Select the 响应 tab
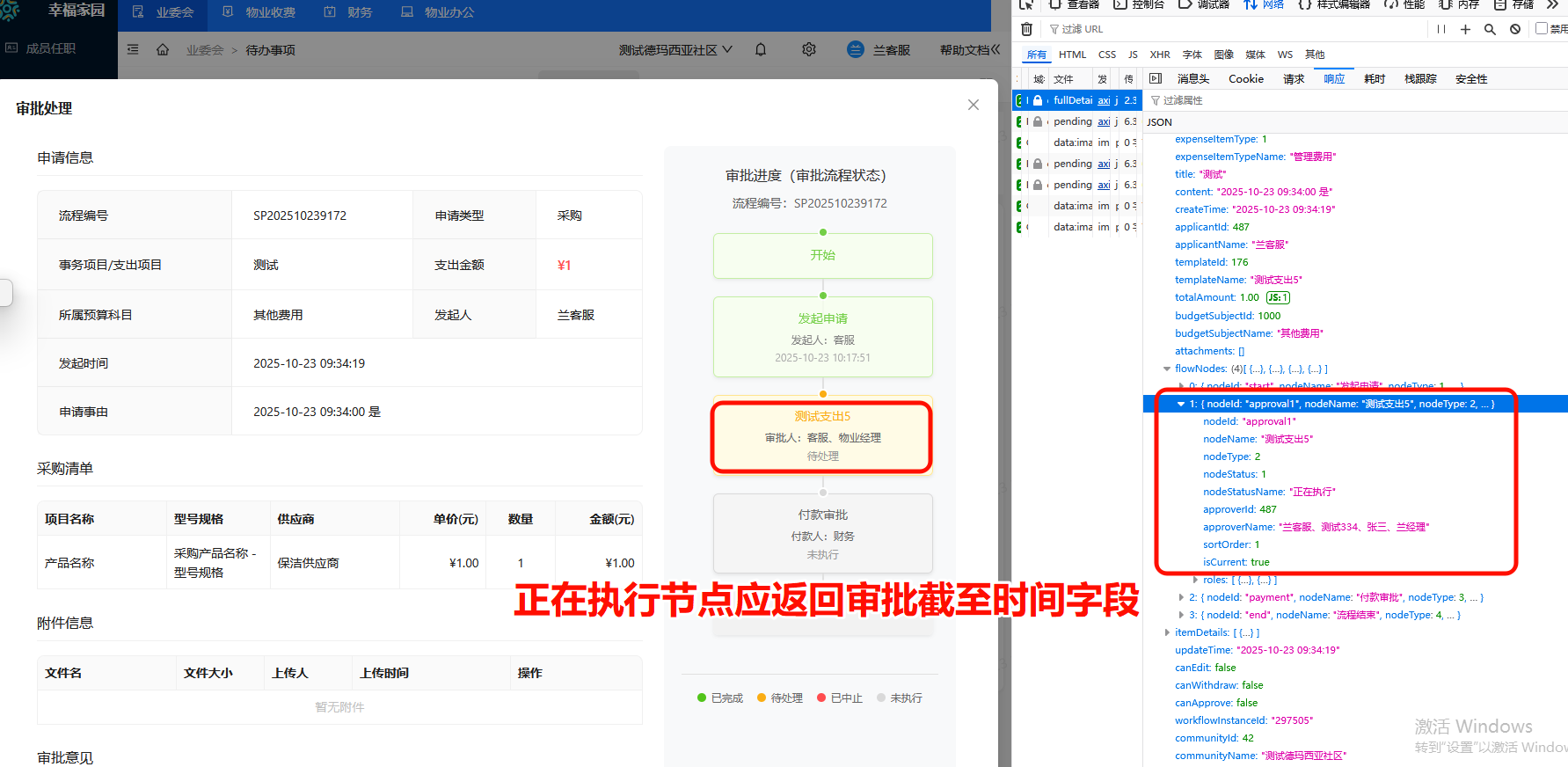Viewport: 1568px width, 767px height. point(1334,79)
